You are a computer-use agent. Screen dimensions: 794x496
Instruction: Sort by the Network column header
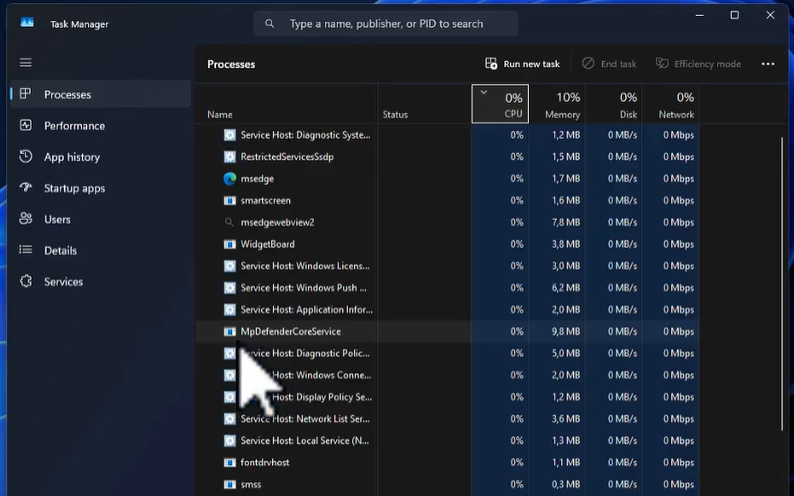pos(671,104)
